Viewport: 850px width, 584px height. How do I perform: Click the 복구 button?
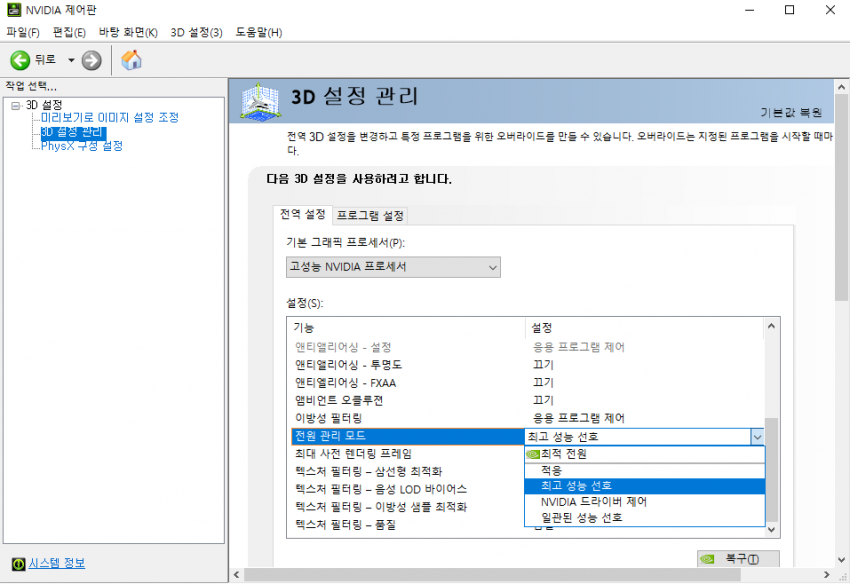point(738,559)
